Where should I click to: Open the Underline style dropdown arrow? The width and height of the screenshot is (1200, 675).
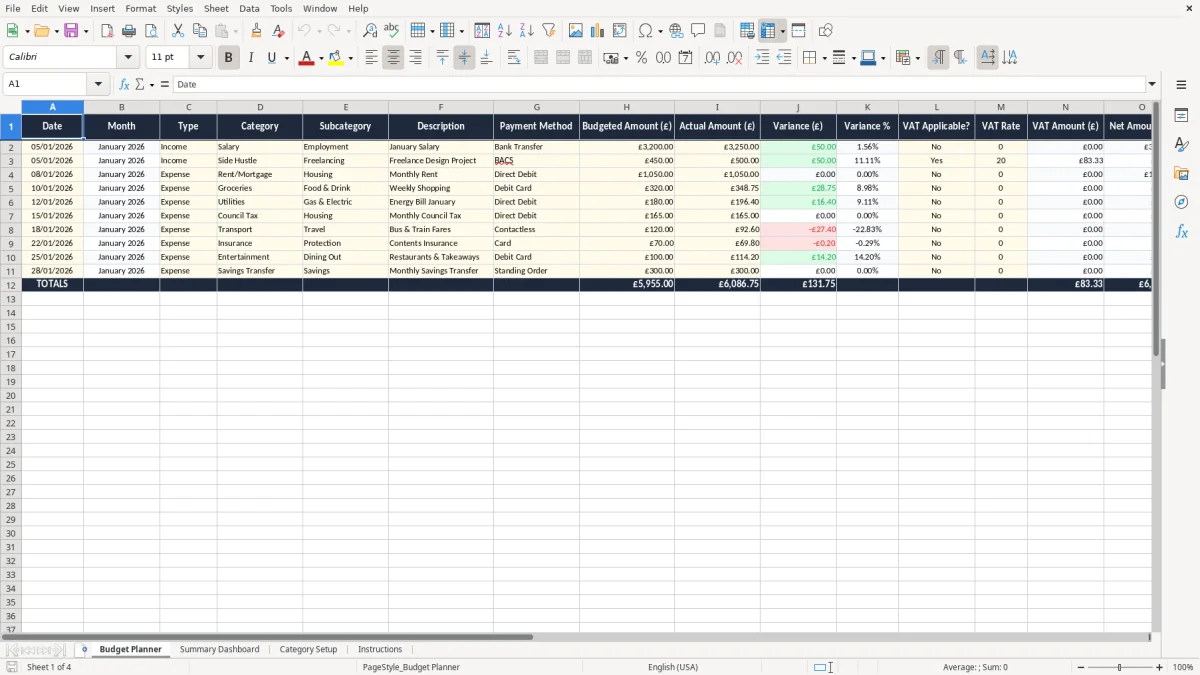[286, 58]
